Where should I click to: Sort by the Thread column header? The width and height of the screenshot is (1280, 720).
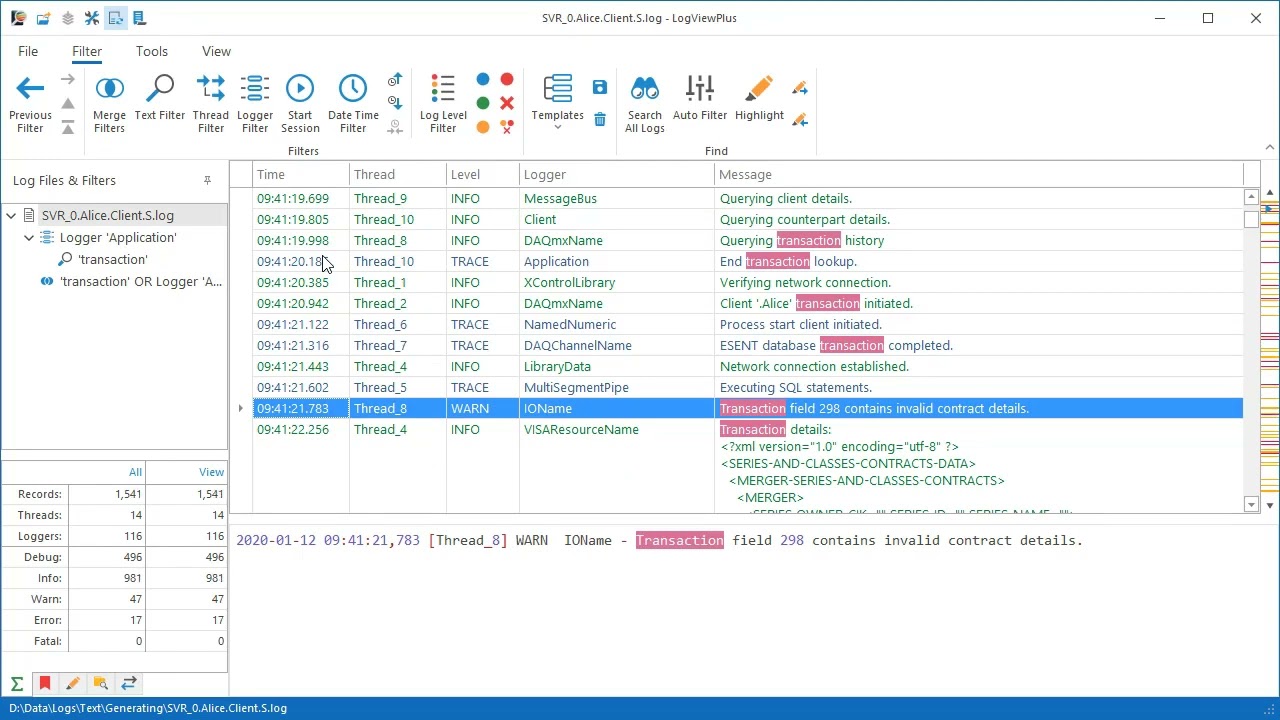(398, 174)
